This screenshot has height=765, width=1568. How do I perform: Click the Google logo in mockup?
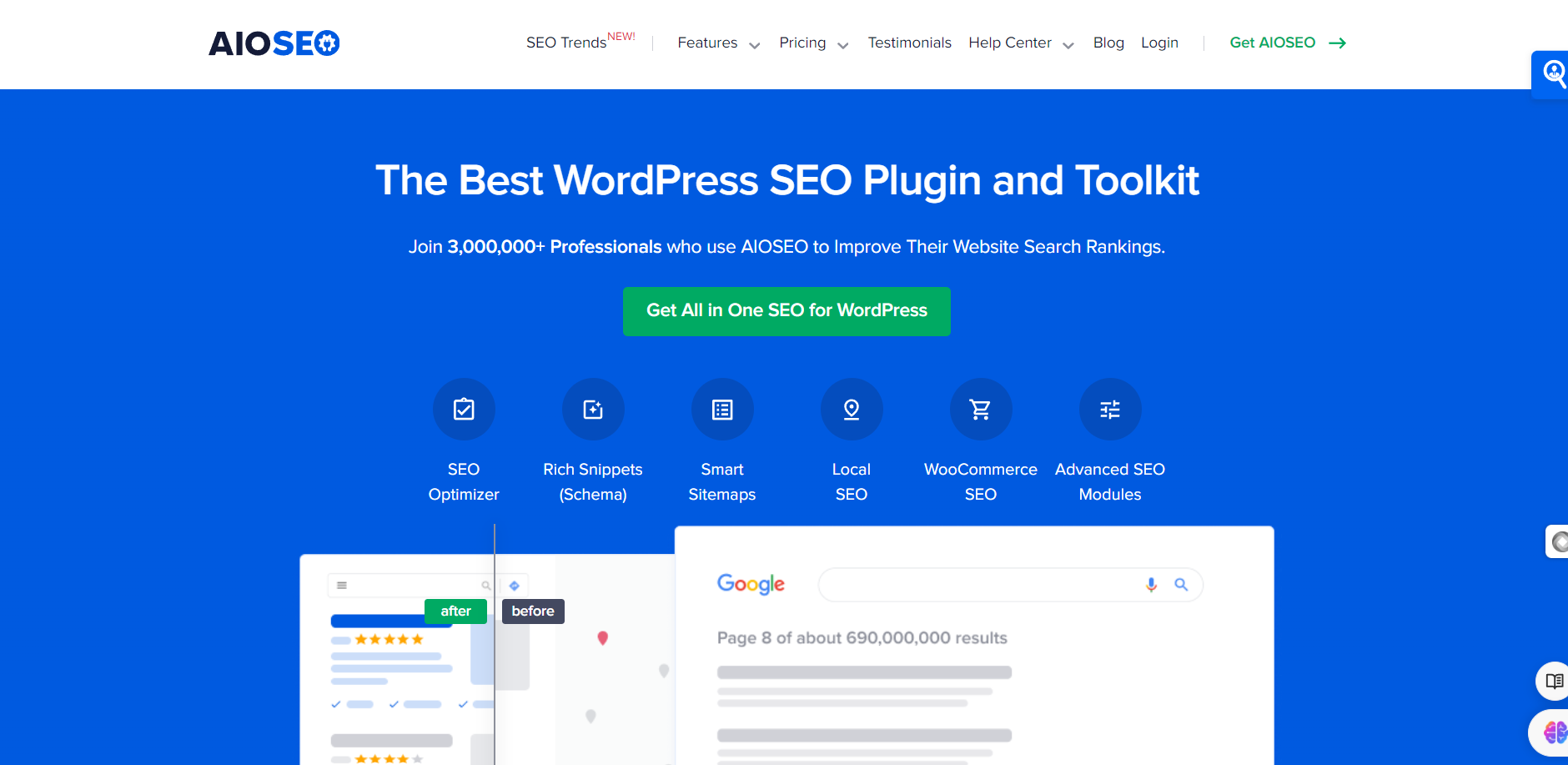(x=751, y=584)
